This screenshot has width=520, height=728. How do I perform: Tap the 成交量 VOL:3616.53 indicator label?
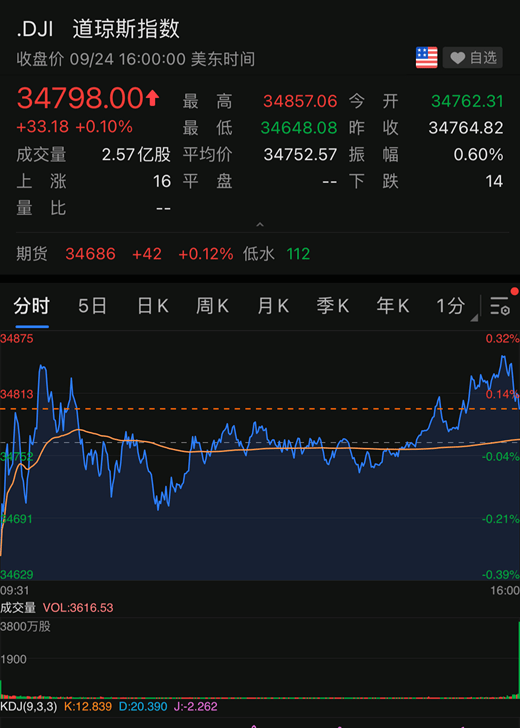point(57,608)
